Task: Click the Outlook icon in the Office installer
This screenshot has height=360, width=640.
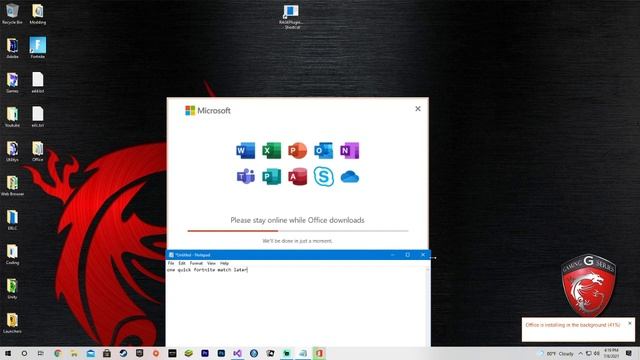Action: coord(323,151)
